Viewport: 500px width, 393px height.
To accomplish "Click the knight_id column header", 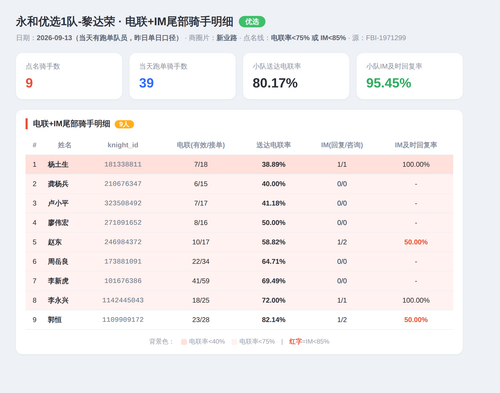I will coord(123,145).
